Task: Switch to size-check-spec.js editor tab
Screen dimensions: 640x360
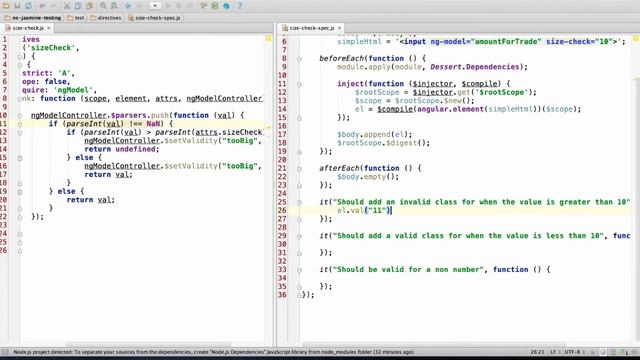Action: pos(312,28)
